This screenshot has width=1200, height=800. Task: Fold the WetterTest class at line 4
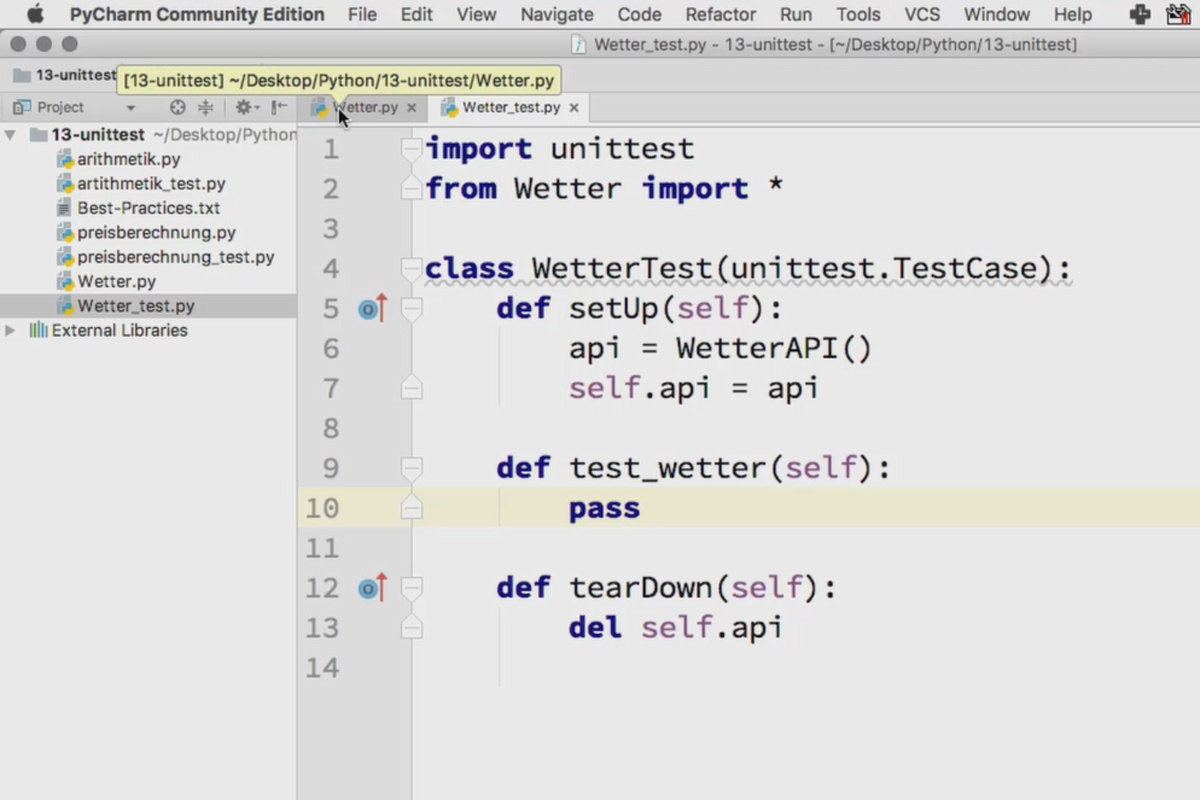click(411, 269)
